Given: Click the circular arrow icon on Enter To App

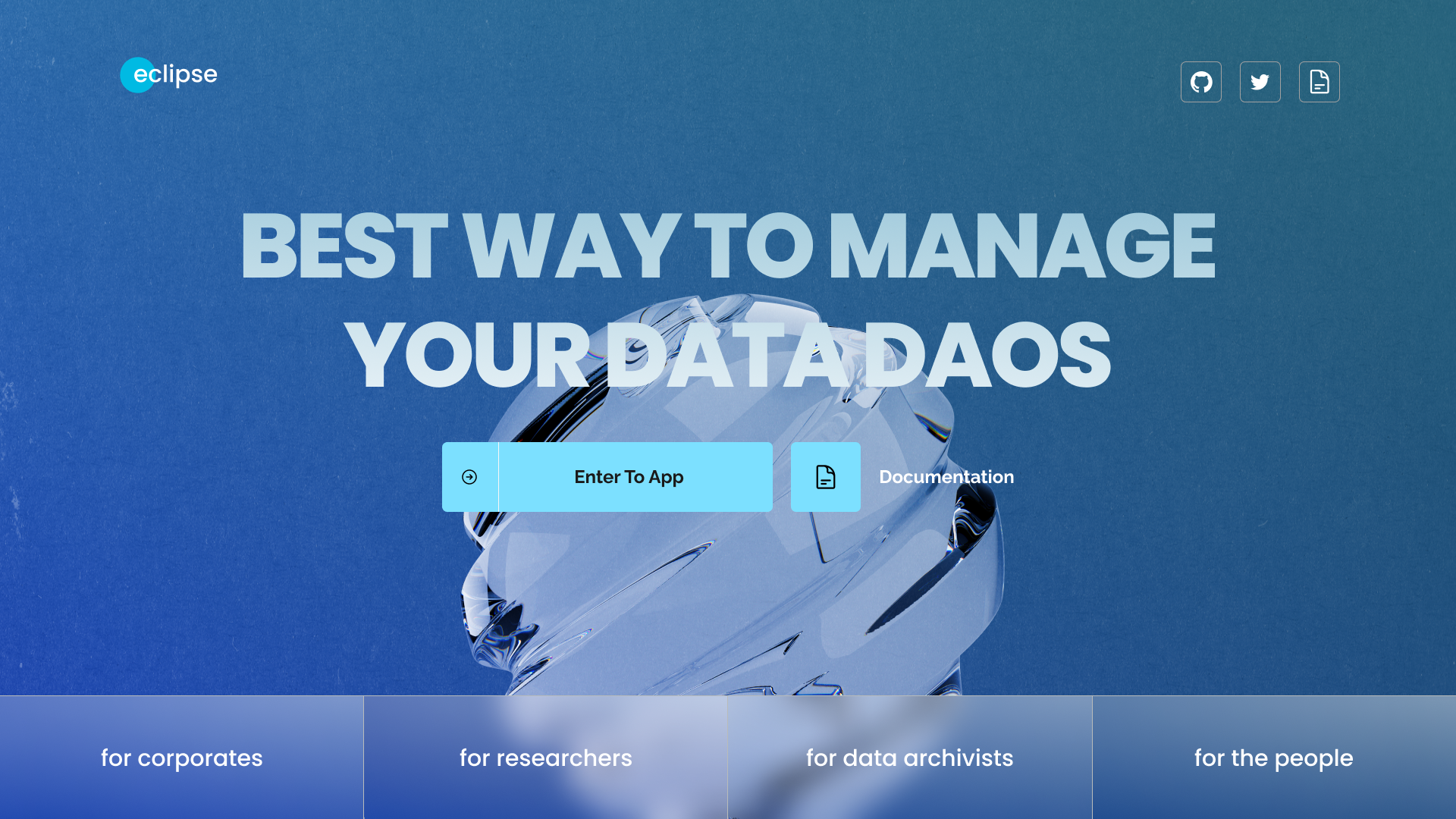Looking at the screenshot, I should (470, 477).
